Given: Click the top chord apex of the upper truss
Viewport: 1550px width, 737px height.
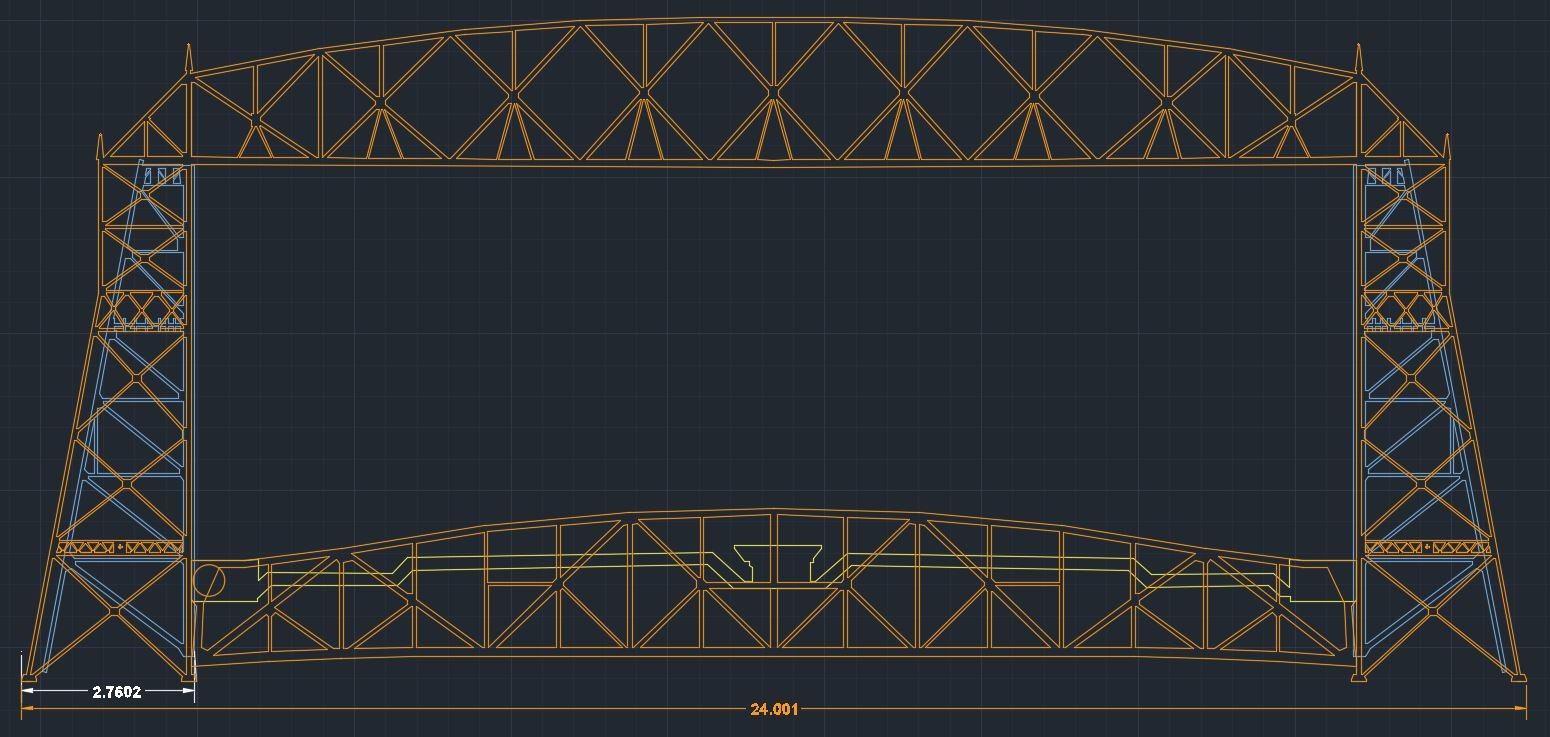Looking at the screenshot, I should pyautogui.click(x=774, y=20).
